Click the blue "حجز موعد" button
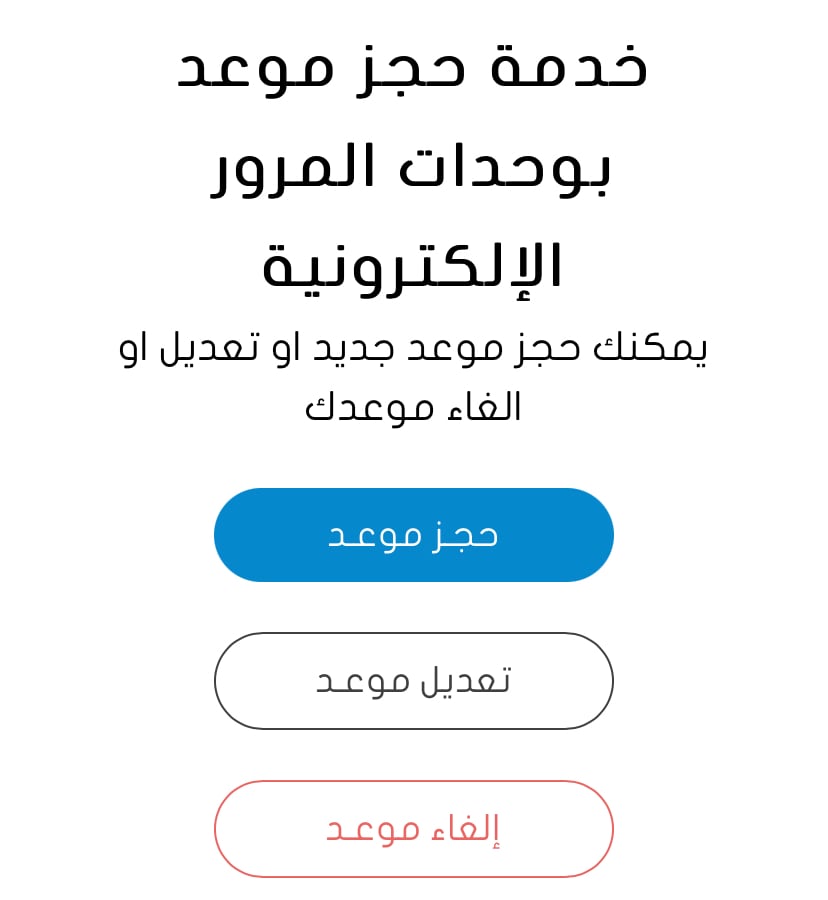 pyautogui.click(x=413, y=535)
